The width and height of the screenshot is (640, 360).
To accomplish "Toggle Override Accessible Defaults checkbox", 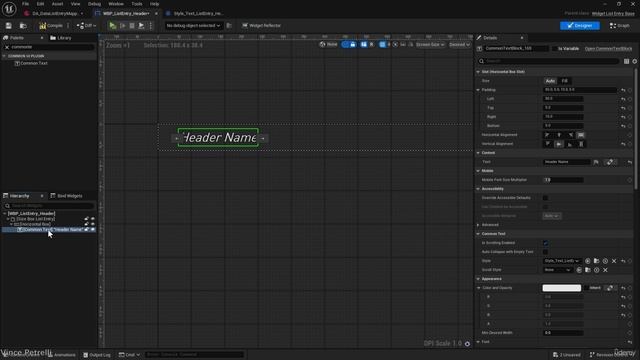I will [x=545, y=198].
